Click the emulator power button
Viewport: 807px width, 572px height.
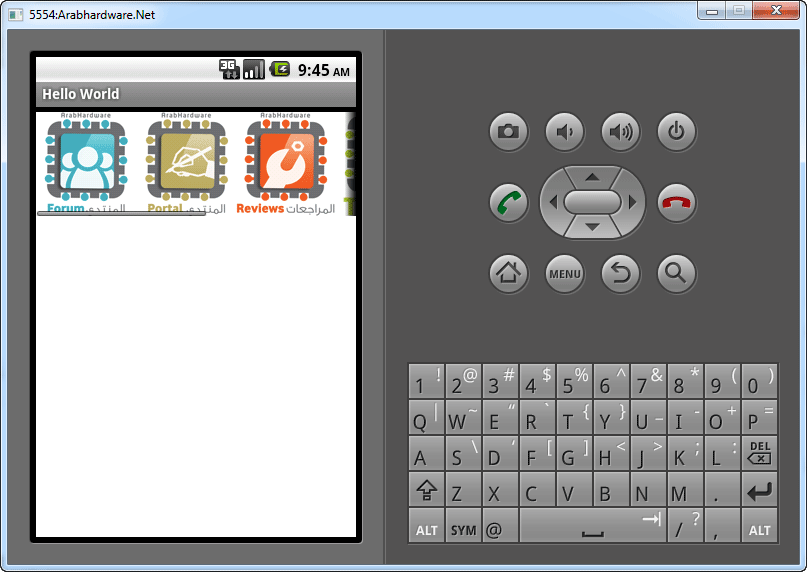click(x=677, y=132)
